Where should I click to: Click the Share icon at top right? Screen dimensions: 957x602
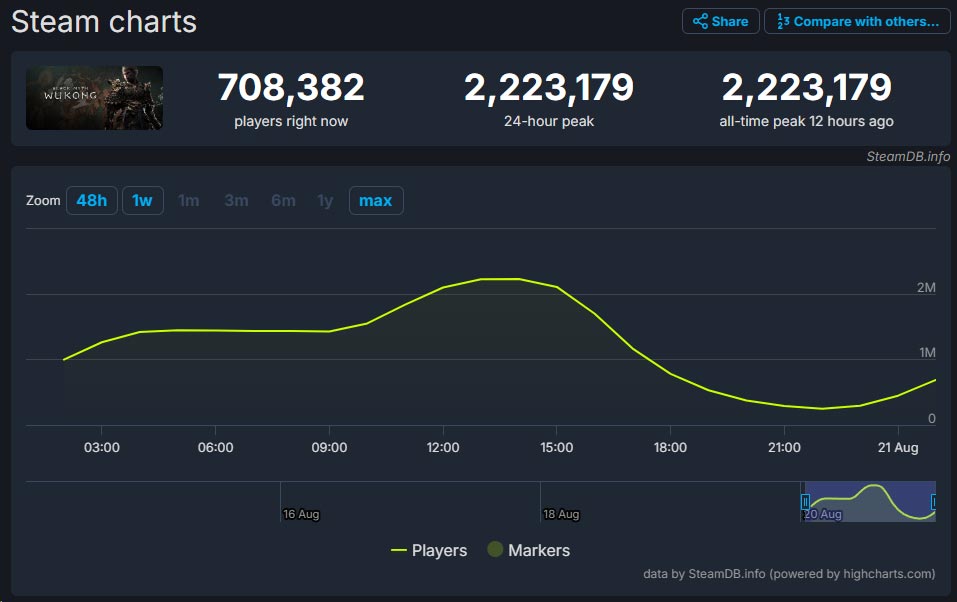click(x=700, y=22)
